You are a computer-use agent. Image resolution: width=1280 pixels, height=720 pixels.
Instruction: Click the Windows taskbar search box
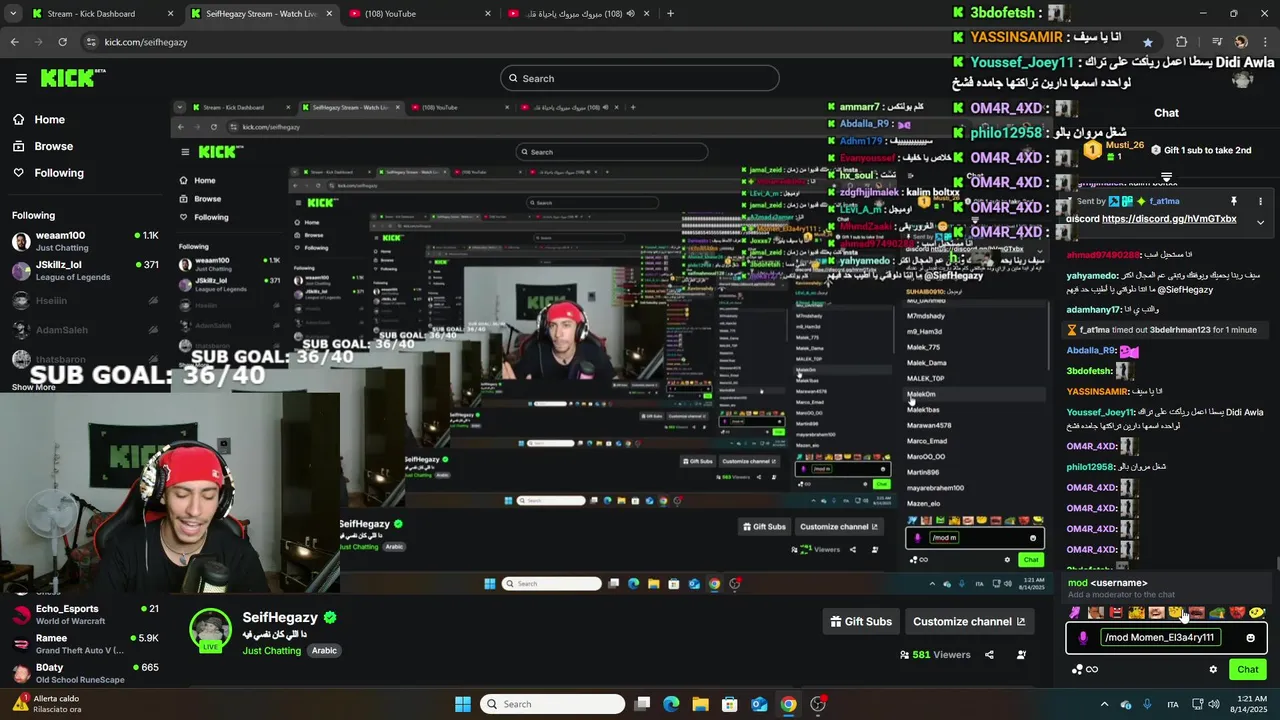(552, 704)
